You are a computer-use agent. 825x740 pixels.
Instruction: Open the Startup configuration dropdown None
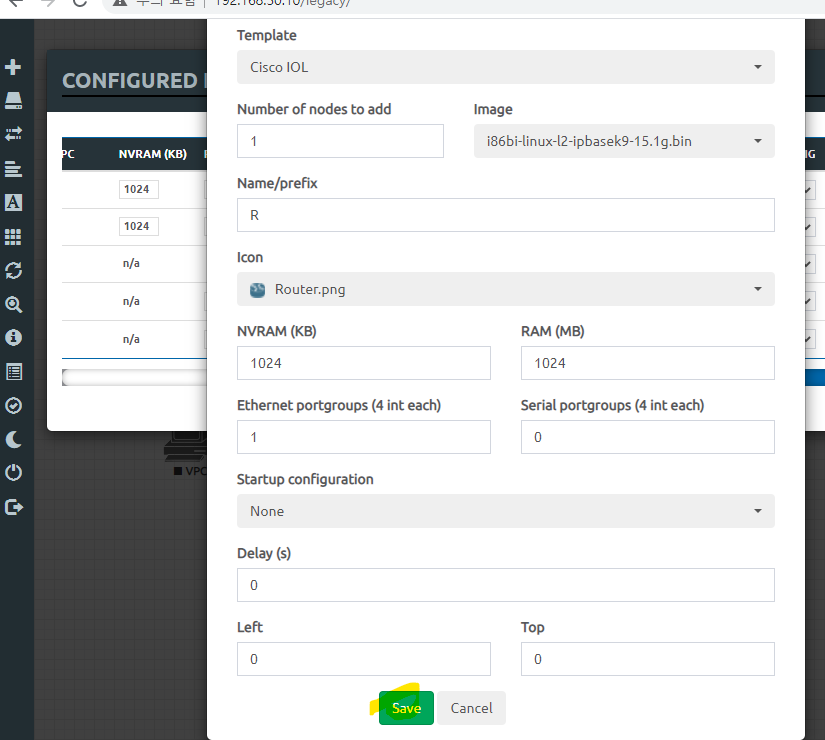pyautogui.click(x=506, y=511)
